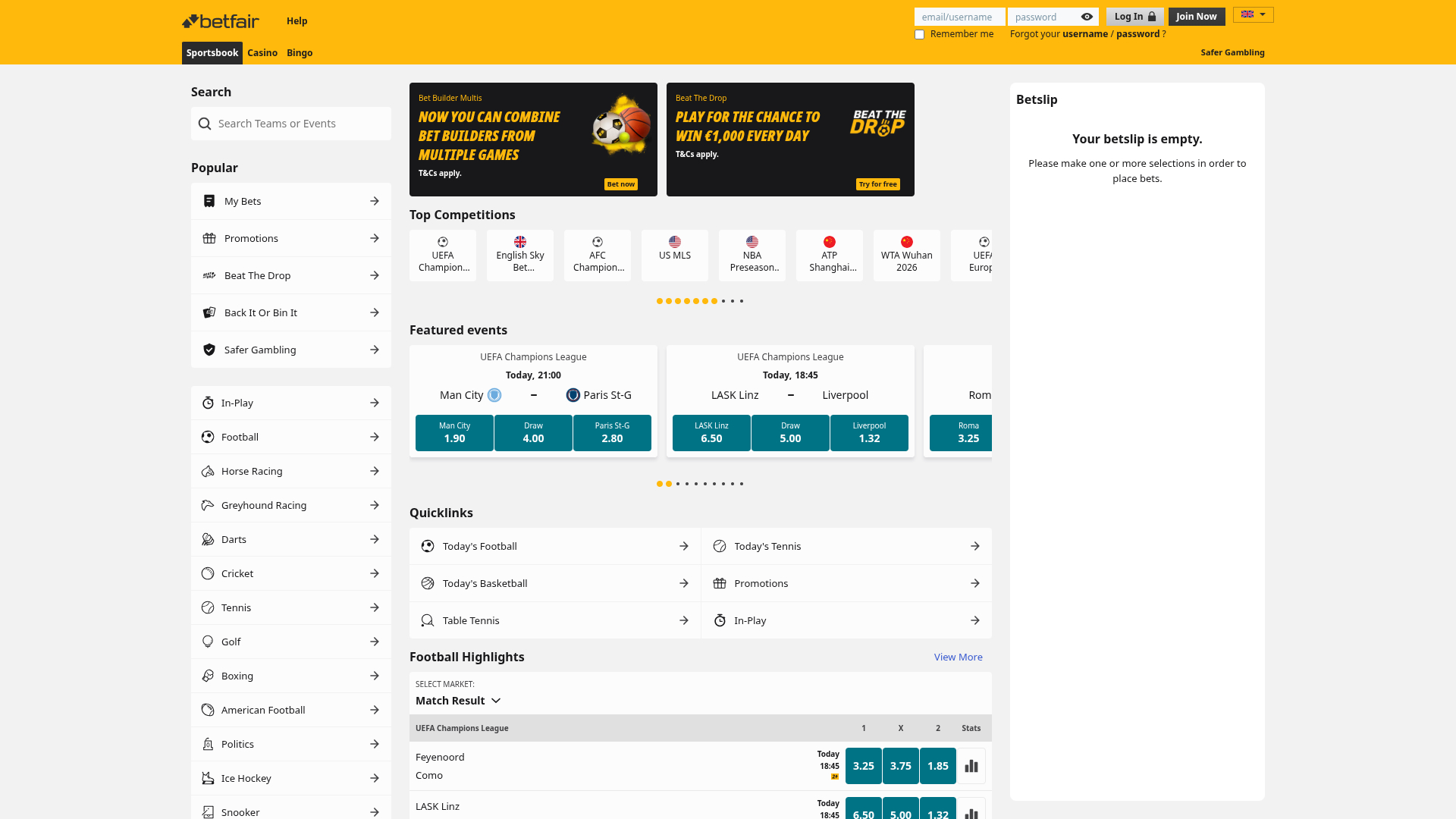The width and height of the screenshot is (1456, 819).
Task: Click the Back It Or Bin It icon
Action: pyautogui.click(x=209, y=312)
